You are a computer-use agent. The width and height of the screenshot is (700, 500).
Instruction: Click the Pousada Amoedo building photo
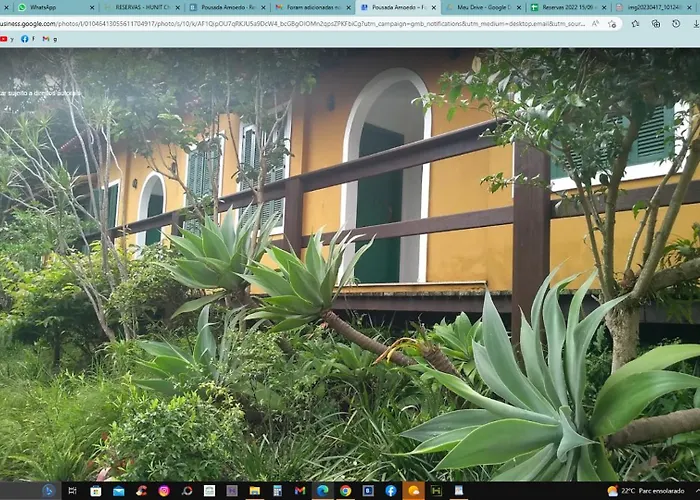[350, 264]
